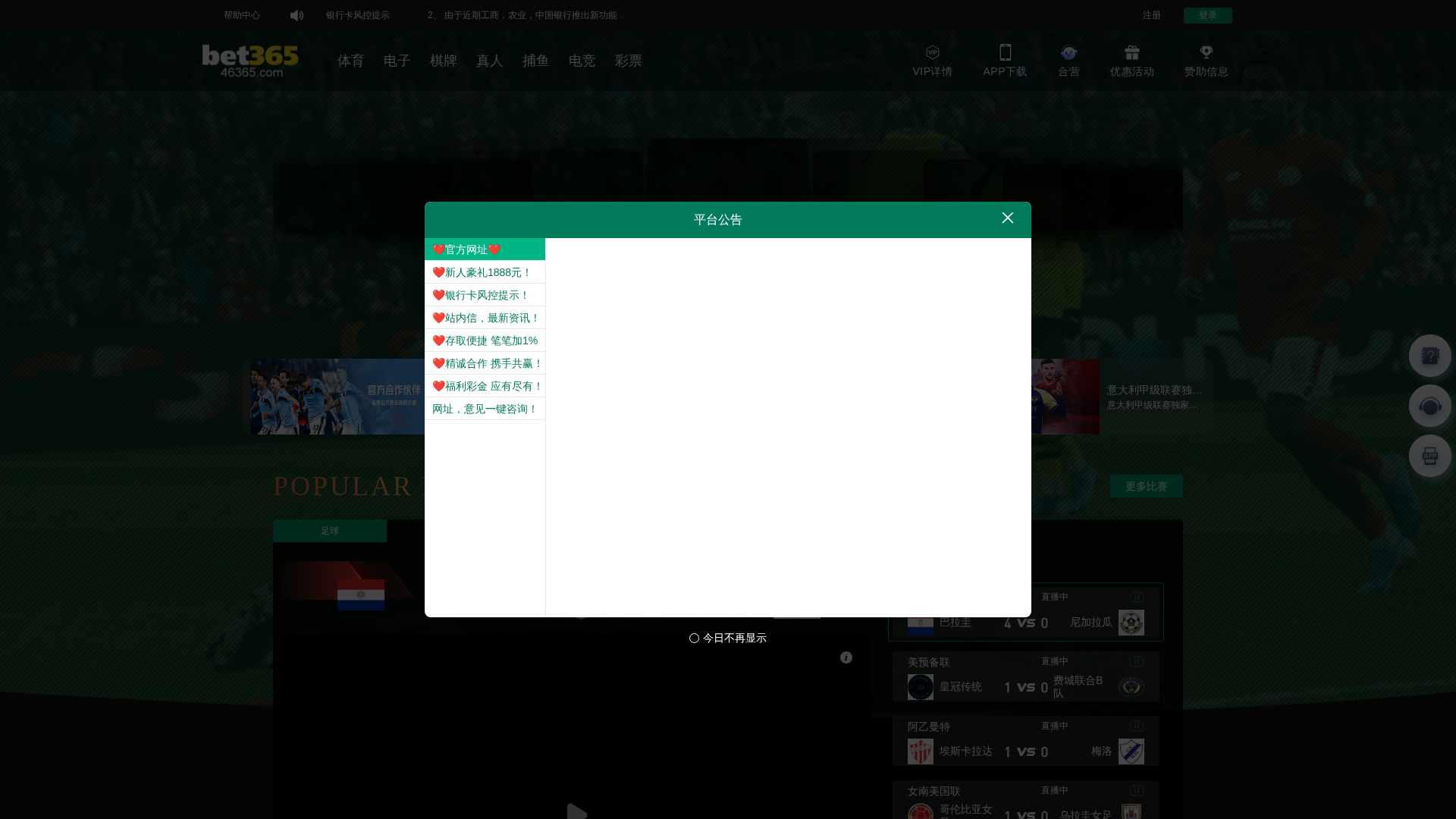Tick the 今日不再显示 radio option
This screenshot has height=819, width=1456.
[x=694, y=639]
